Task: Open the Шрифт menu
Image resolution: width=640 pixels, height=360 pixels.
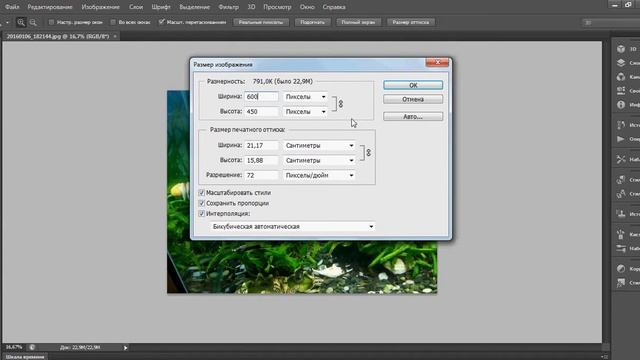Action: pos(161,7)
